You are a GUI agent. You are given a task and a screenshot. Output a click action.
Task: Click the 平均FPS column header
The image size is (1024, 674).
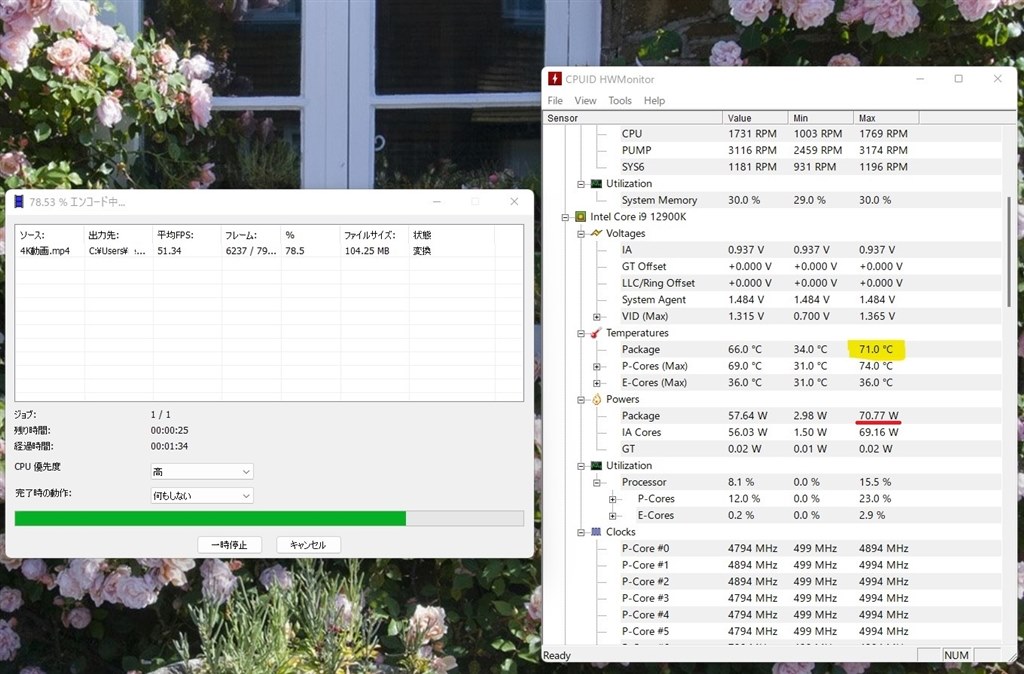click(x=186, y=234)
